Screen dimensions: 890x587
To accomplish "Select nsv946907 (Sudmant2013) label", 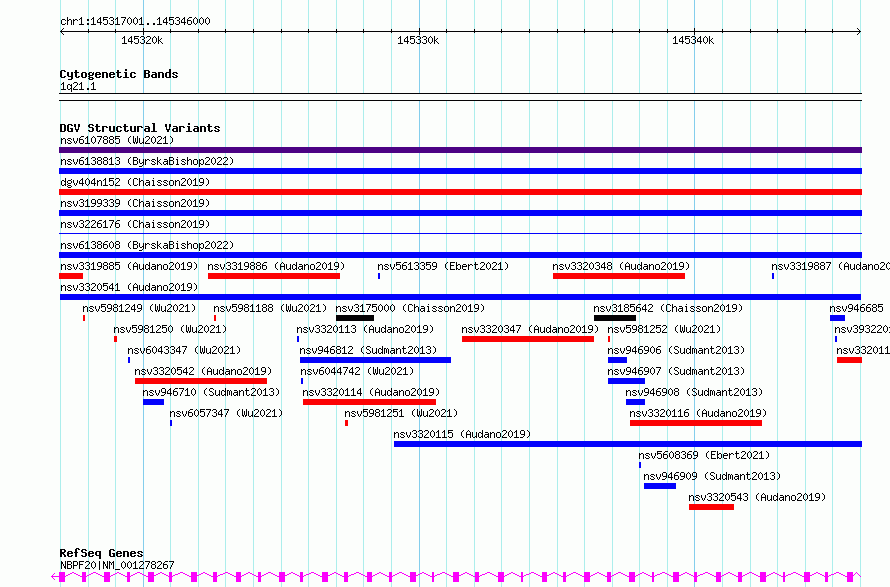I will point(676,371).
